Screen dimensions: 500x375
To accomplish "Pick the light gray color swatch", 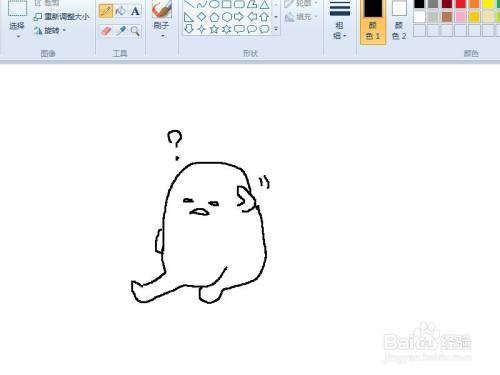I will coord(433,16).
